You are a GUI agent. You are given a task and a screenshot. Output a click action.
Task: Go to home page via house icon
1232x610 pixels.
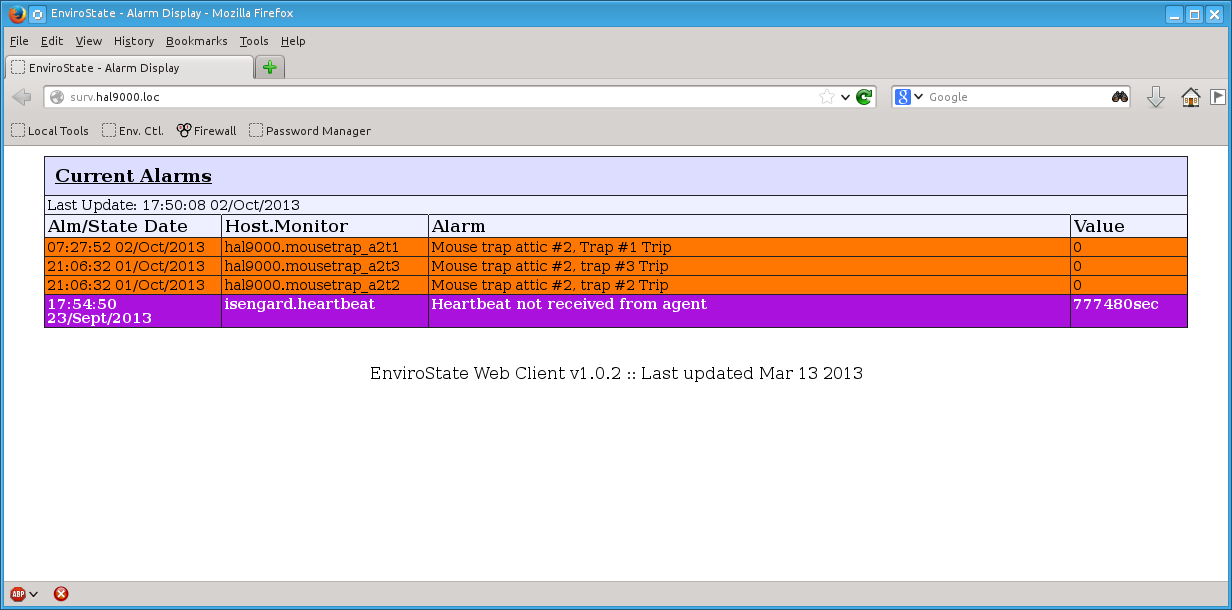click(x=1190, y=97)
